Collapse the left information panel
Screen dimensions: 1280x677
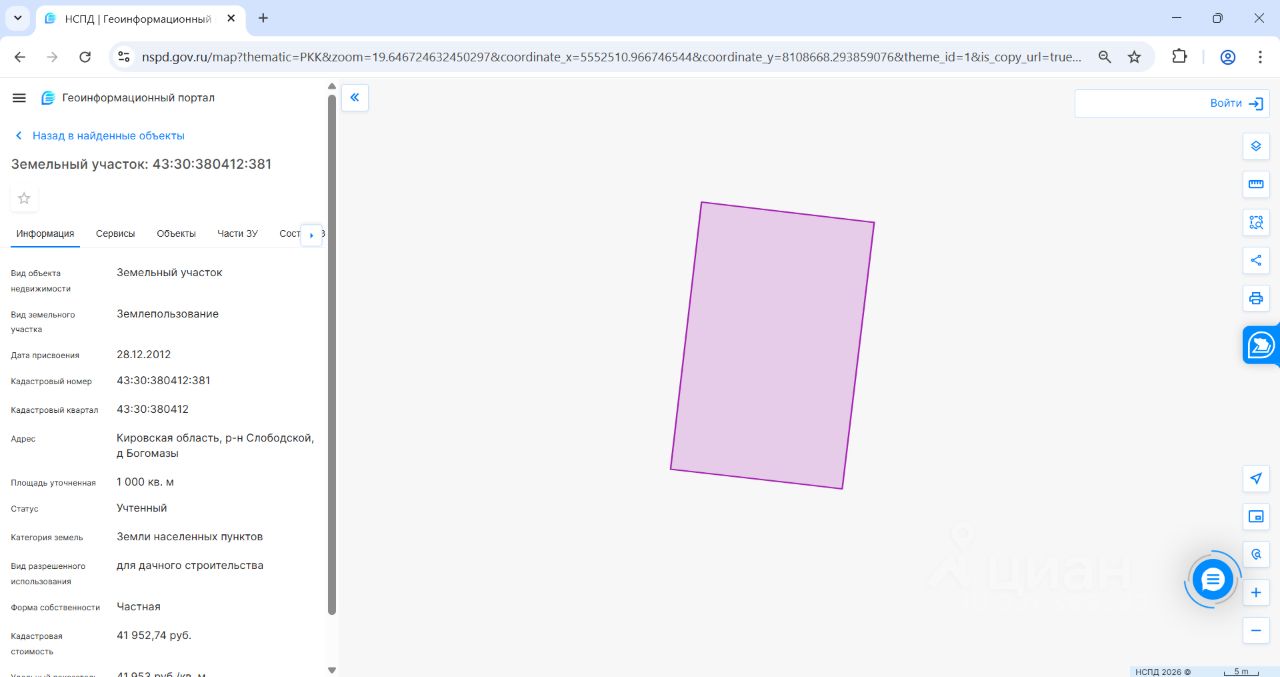[355, 97]
